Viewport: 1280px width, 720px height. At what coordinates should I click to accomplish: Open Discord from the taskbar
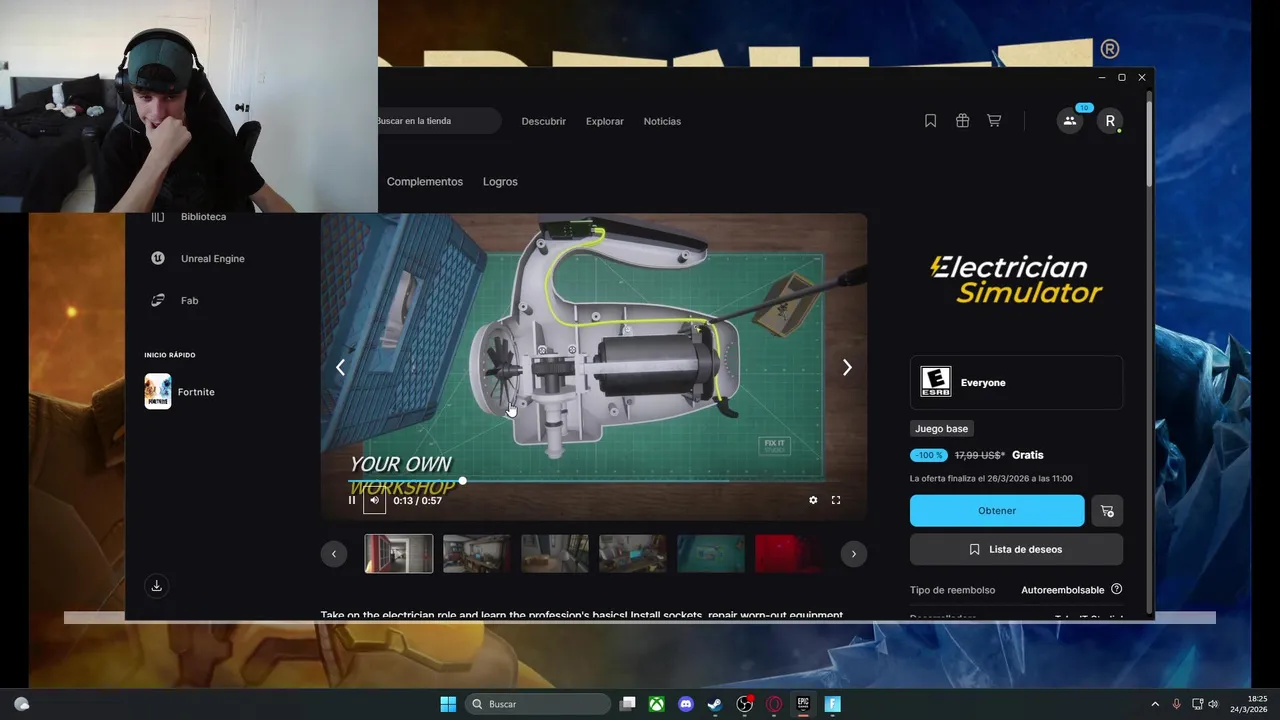click(x=686, y=704)
